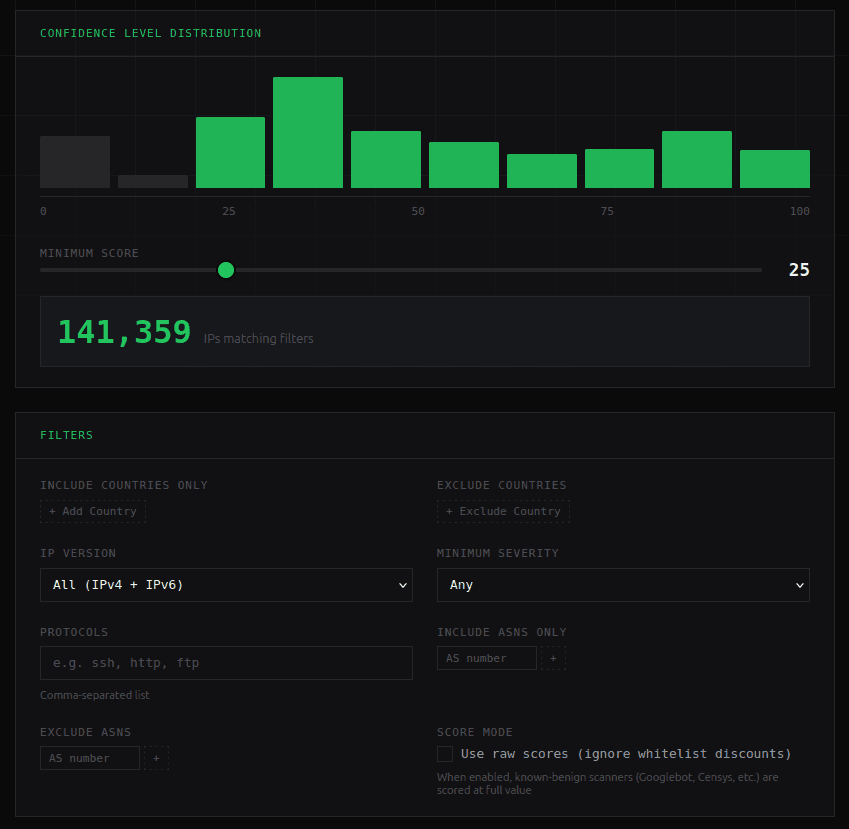Image resolution: width=849 pixels, height=829 pixels.
Task: Open the Minimum Severity dropdown
Action: click(x=623, y=585)
